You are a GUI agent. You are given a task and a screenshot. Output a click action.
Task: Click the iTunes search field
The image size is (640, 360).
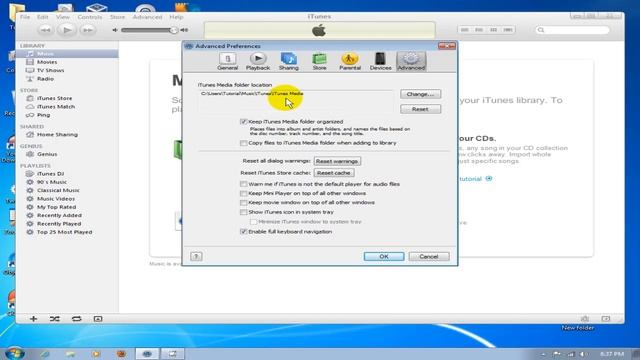[573, 30]
